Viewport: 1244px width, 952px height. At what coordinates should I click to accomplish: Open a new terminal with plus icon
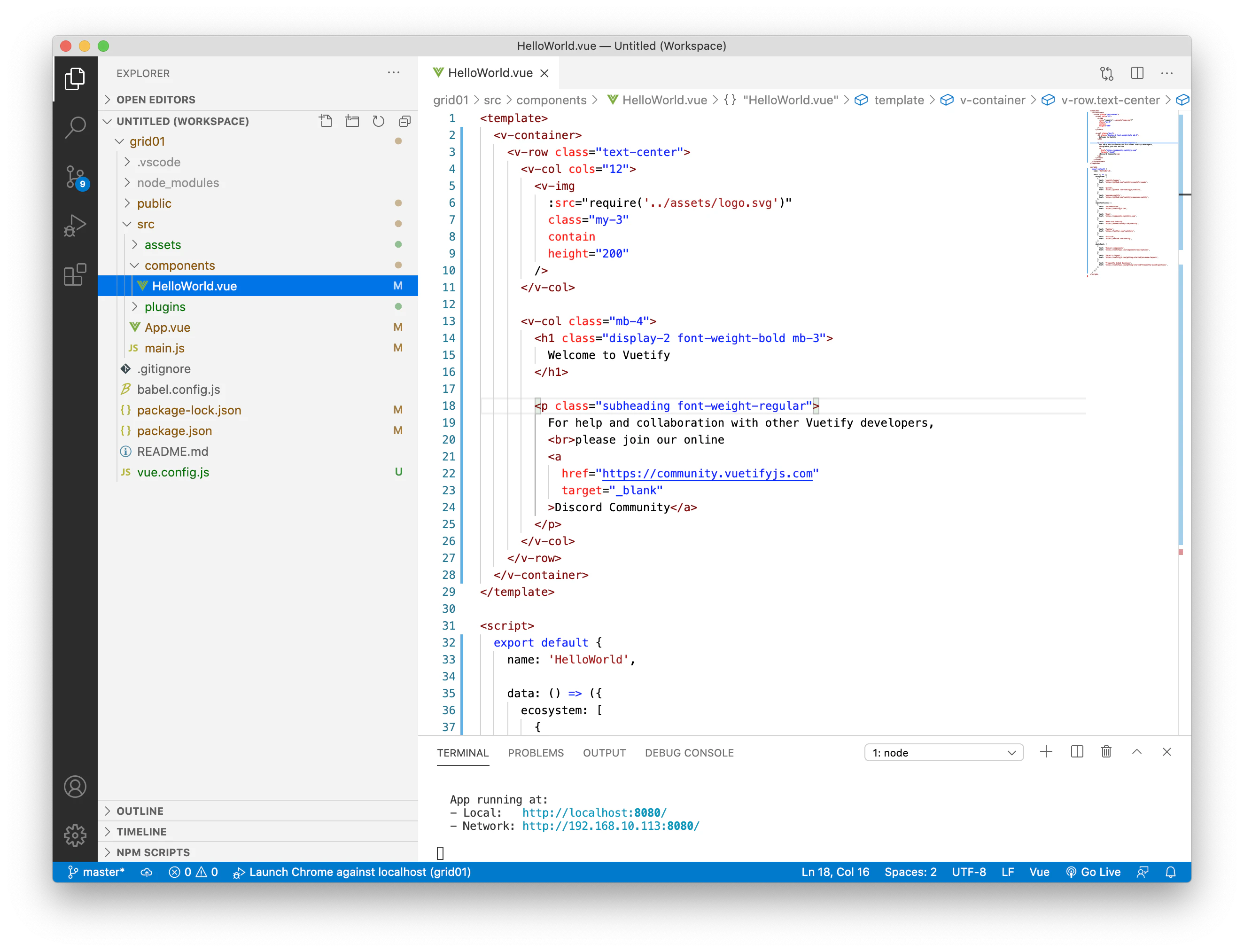[x=1046, y=752]
